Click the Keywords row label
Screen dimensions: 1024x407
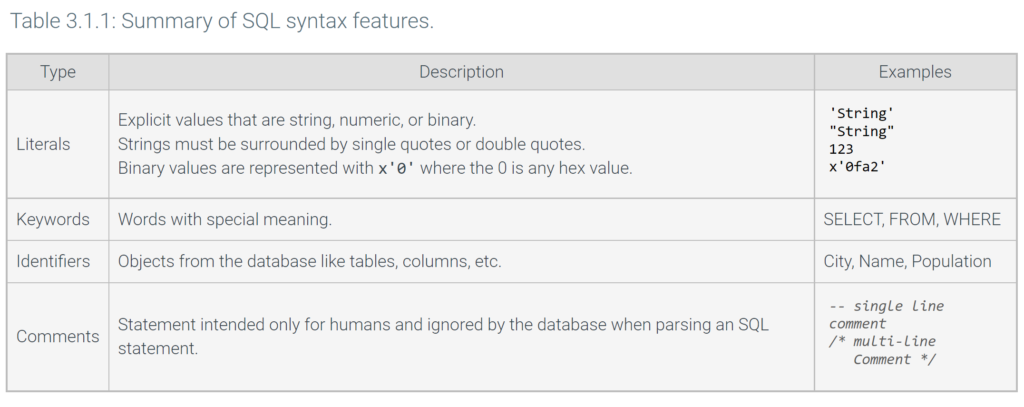click(53, 220)
